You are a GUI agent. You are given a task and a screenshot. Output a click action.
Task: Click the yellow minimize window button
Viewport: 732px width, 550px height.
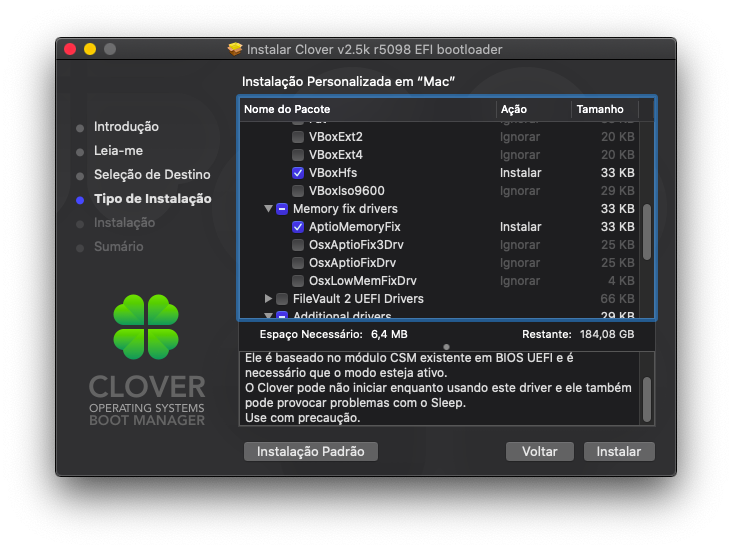90,49
